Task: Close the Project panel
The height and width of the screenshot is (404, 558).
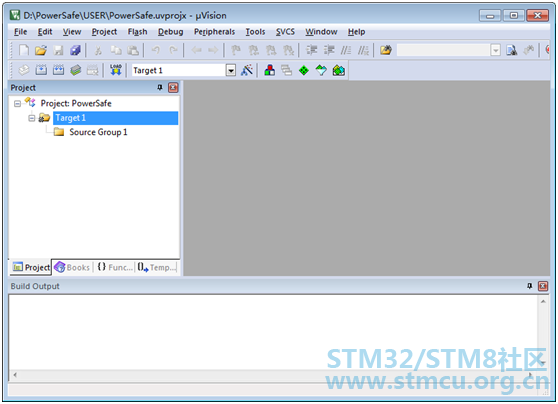Action: pos(173,88)
